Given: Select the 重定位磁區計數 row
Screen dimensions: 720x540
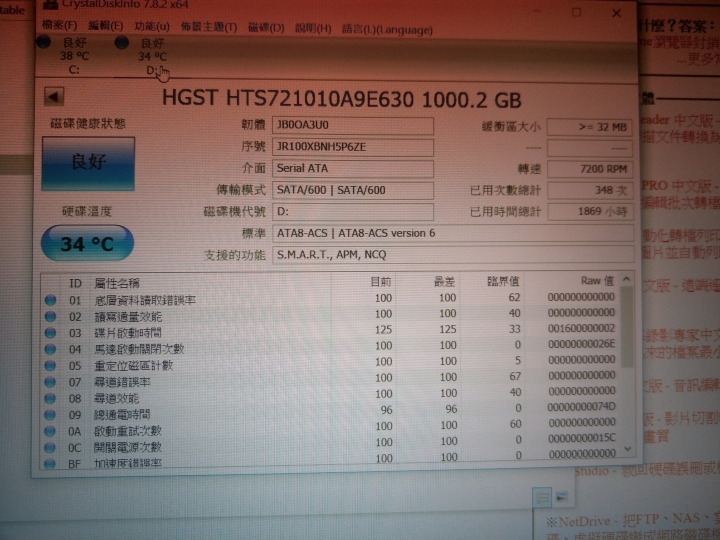Looking at the screenshot, I should coord(330,363).
